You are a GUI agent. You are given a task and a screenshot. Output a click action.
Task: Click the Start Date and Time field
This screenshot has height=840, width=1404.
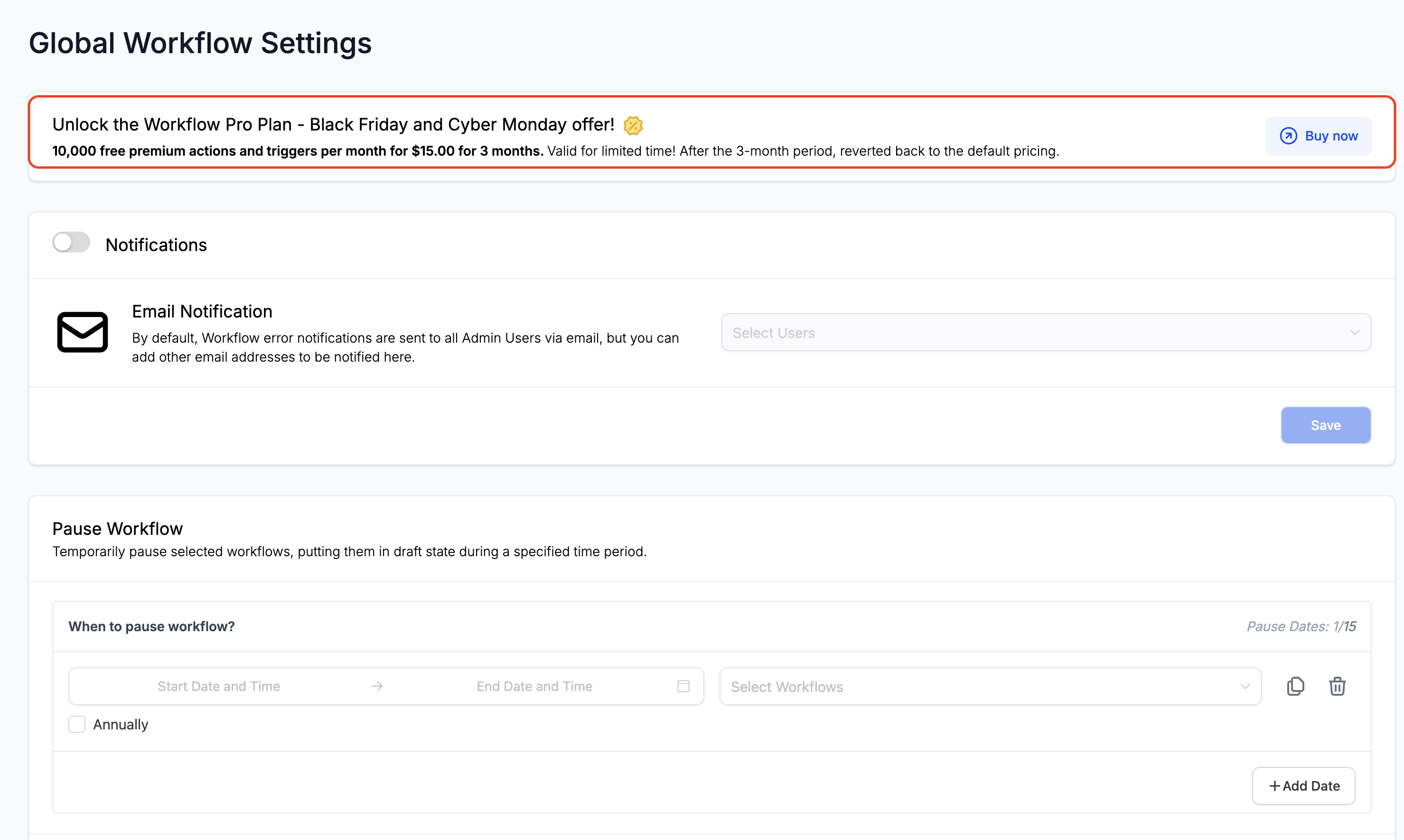[218, 686]
